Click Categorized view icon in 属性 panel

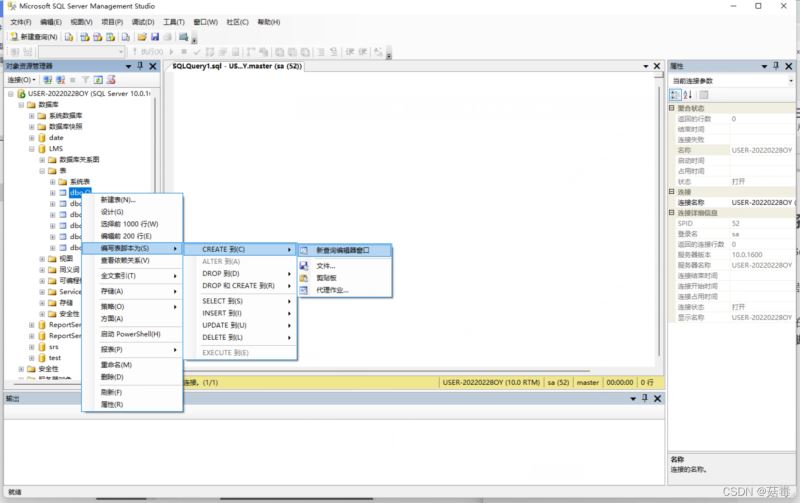pyautogui.click(x=675, y=95)
